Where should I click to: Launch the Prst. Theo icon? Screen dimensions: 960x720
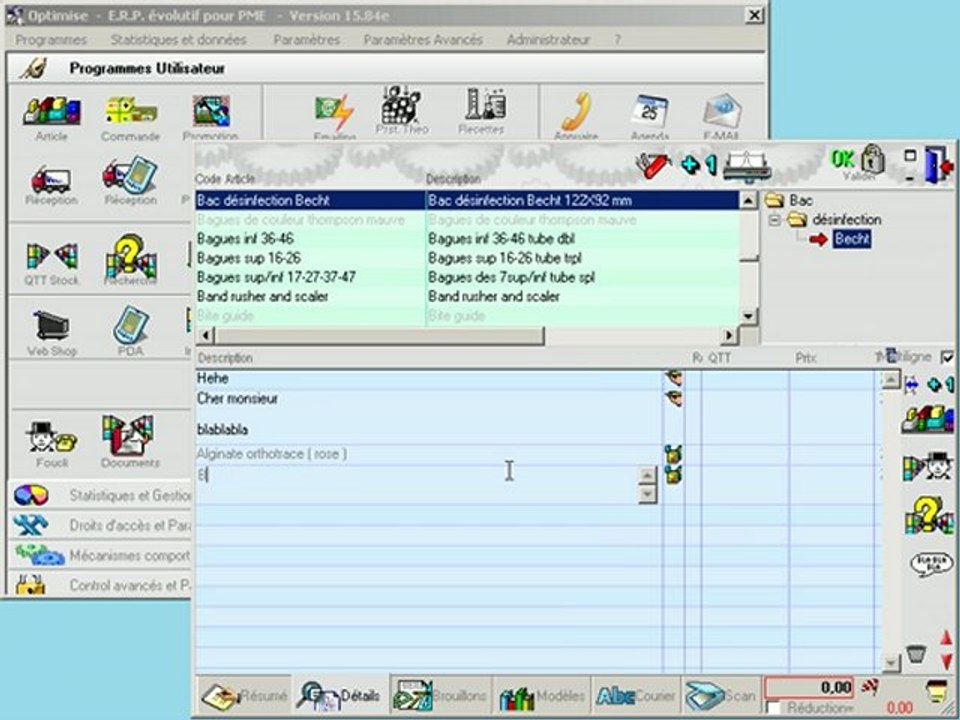[x=402, y=105]
